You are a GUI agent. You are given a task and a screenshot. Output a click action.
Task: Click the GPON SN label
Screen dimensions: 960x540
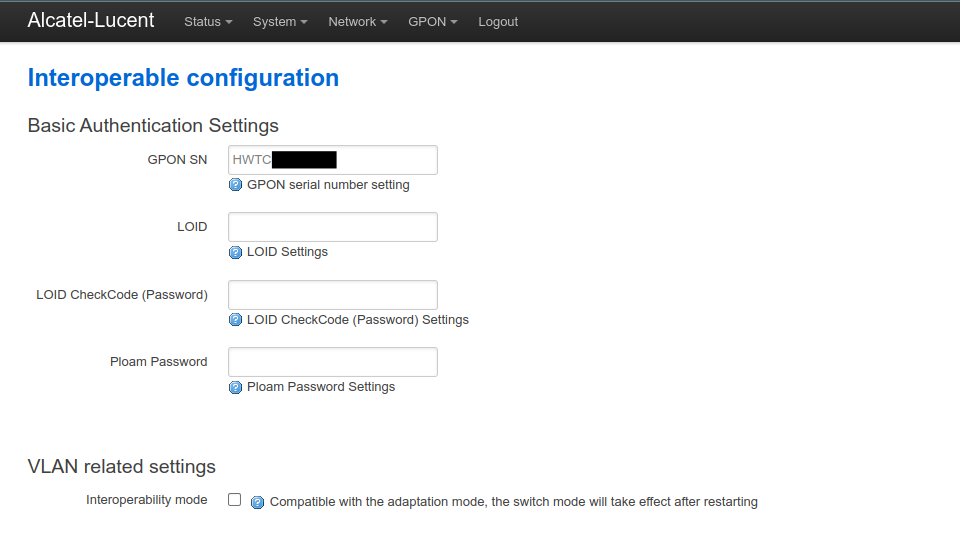[177, 160]
